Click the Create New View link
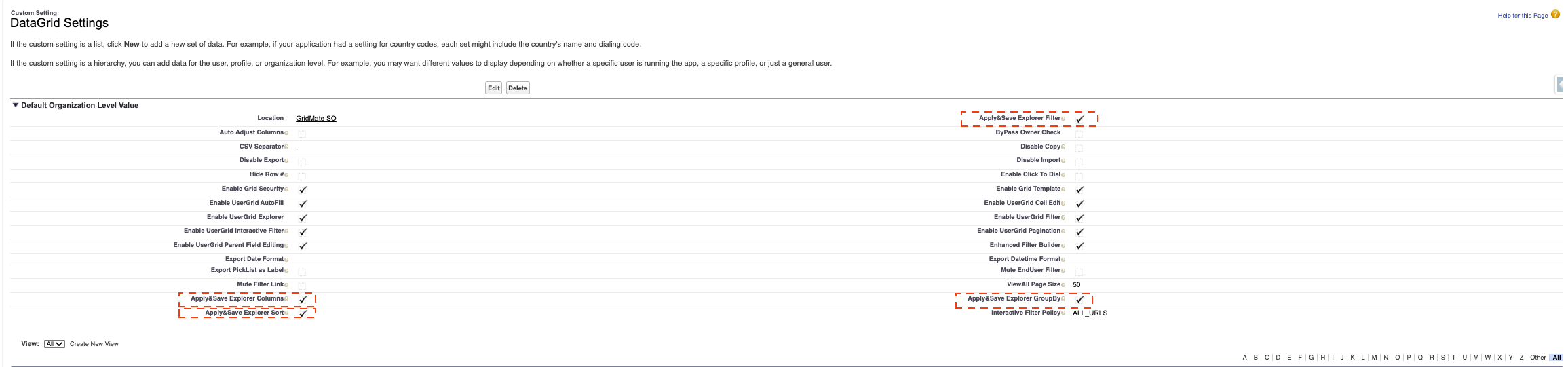The image size is (1568, 367). [94, 344]
